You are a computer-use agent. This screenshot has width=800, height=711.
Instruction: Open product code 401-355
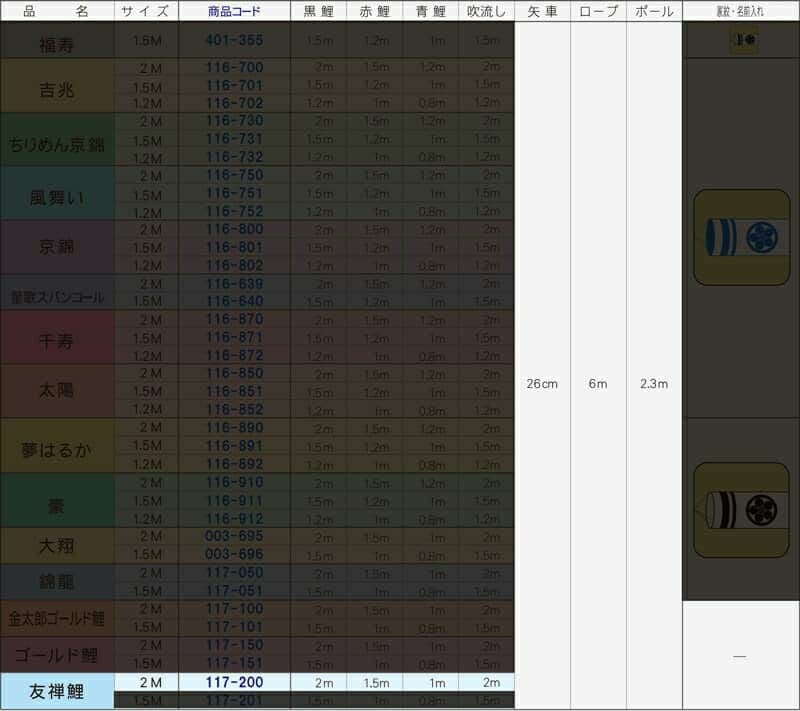point(234,41)
